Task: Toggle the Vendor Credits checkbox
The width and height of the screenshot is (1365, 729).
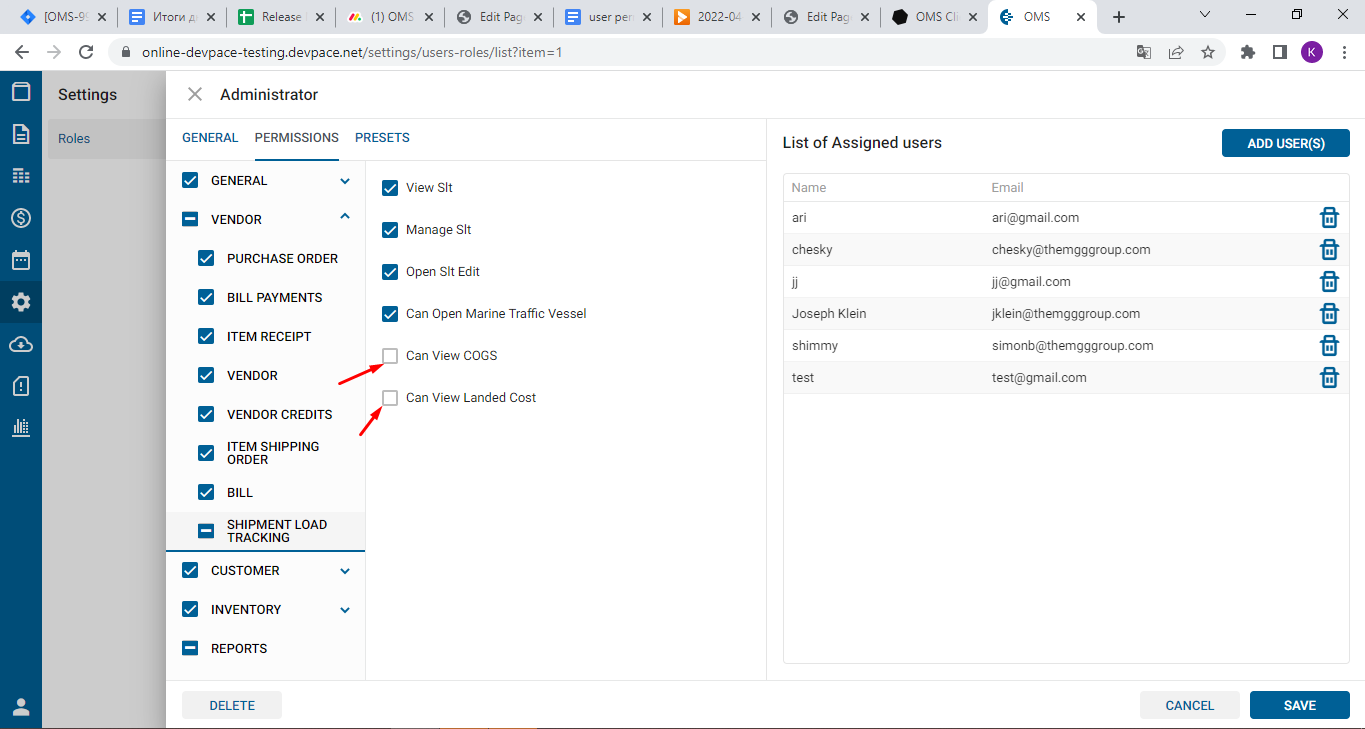Action: click(206, 415)
